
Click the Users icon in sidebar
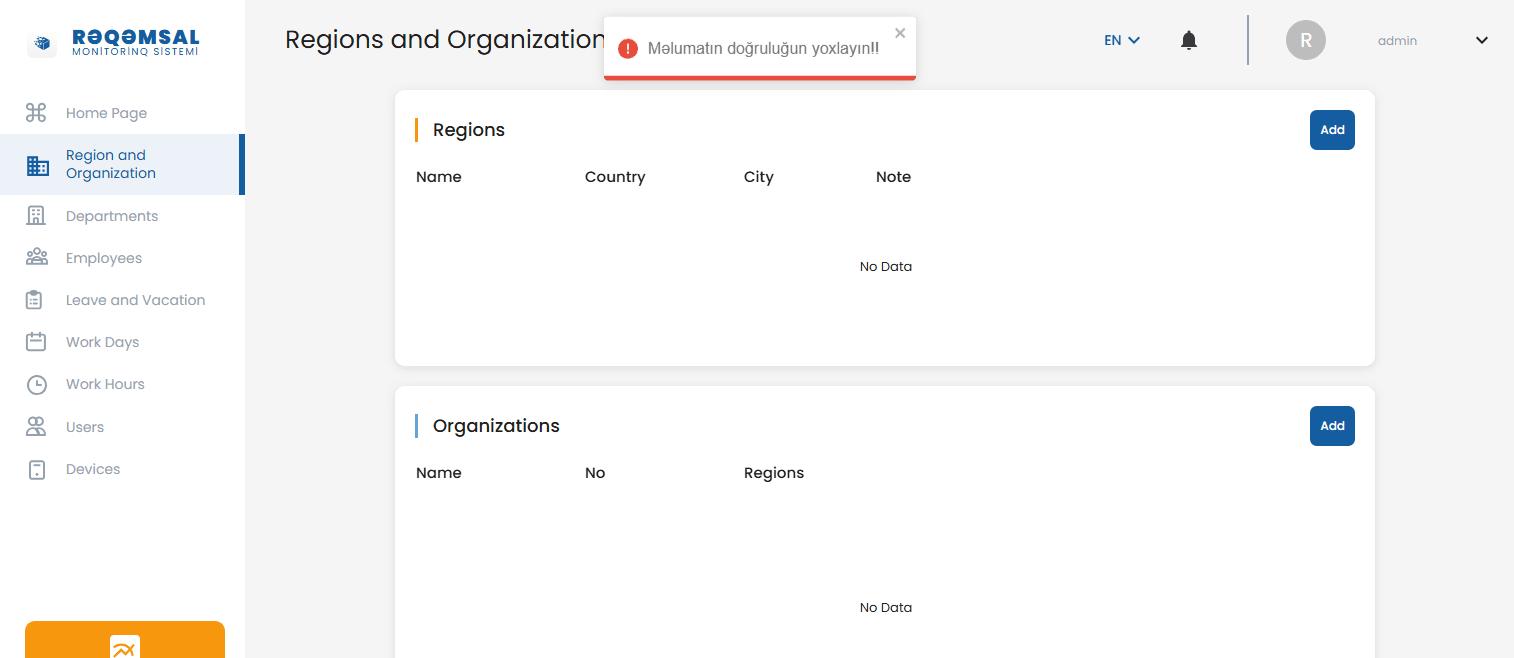(x=36, y=427)
